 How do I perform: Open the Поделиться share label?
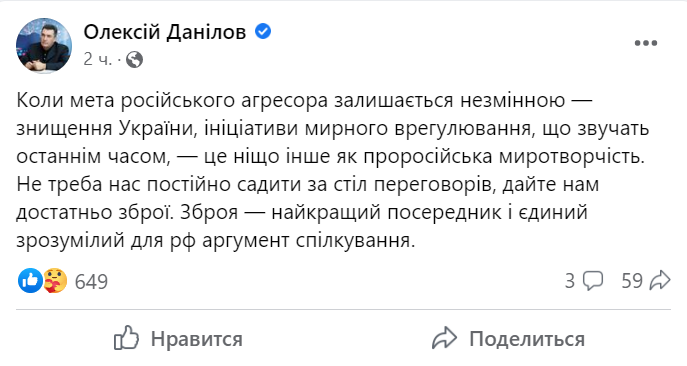point(527,339)
